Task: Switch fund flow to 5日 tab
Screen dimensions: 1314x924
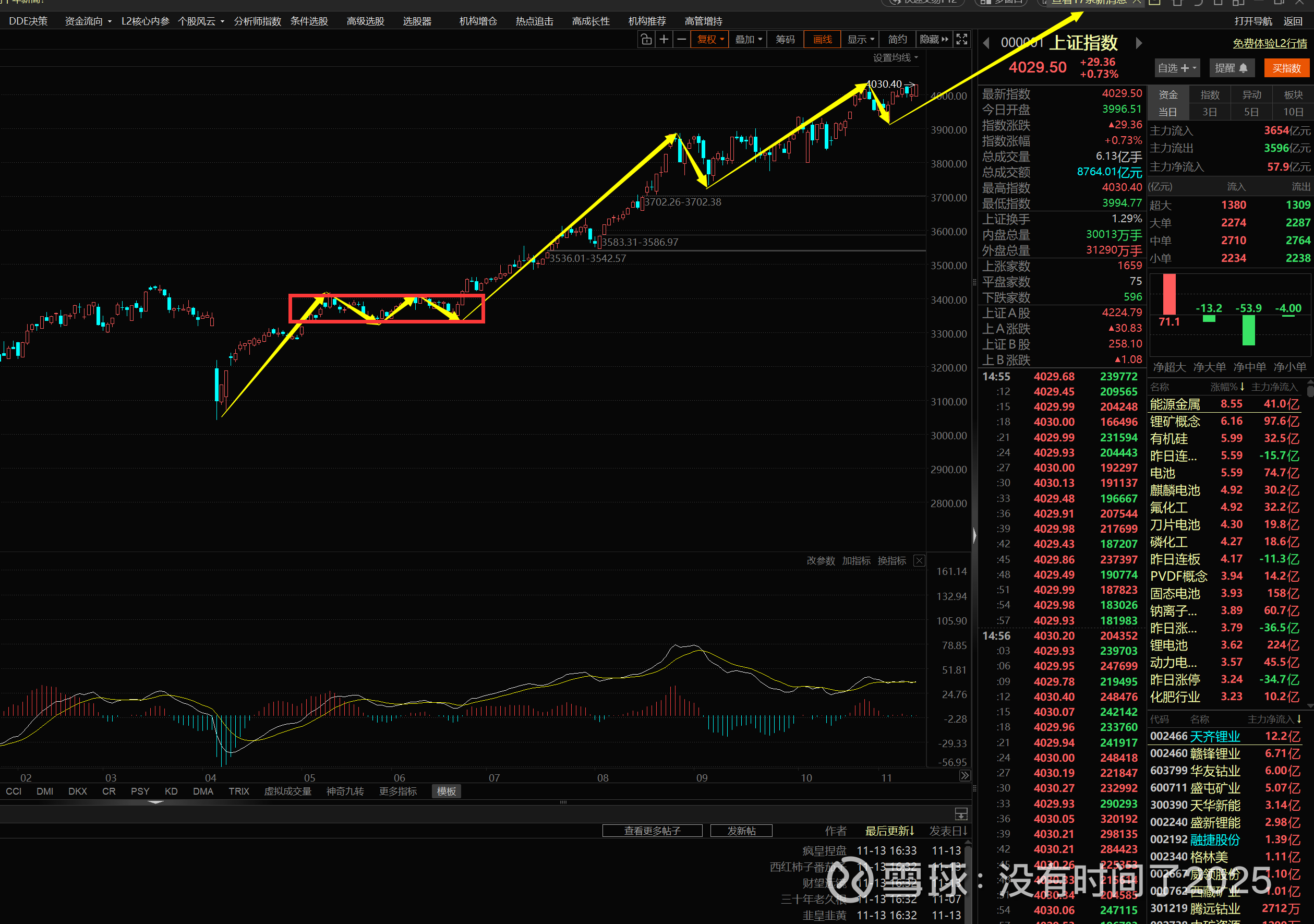Action: [1251, 112]
